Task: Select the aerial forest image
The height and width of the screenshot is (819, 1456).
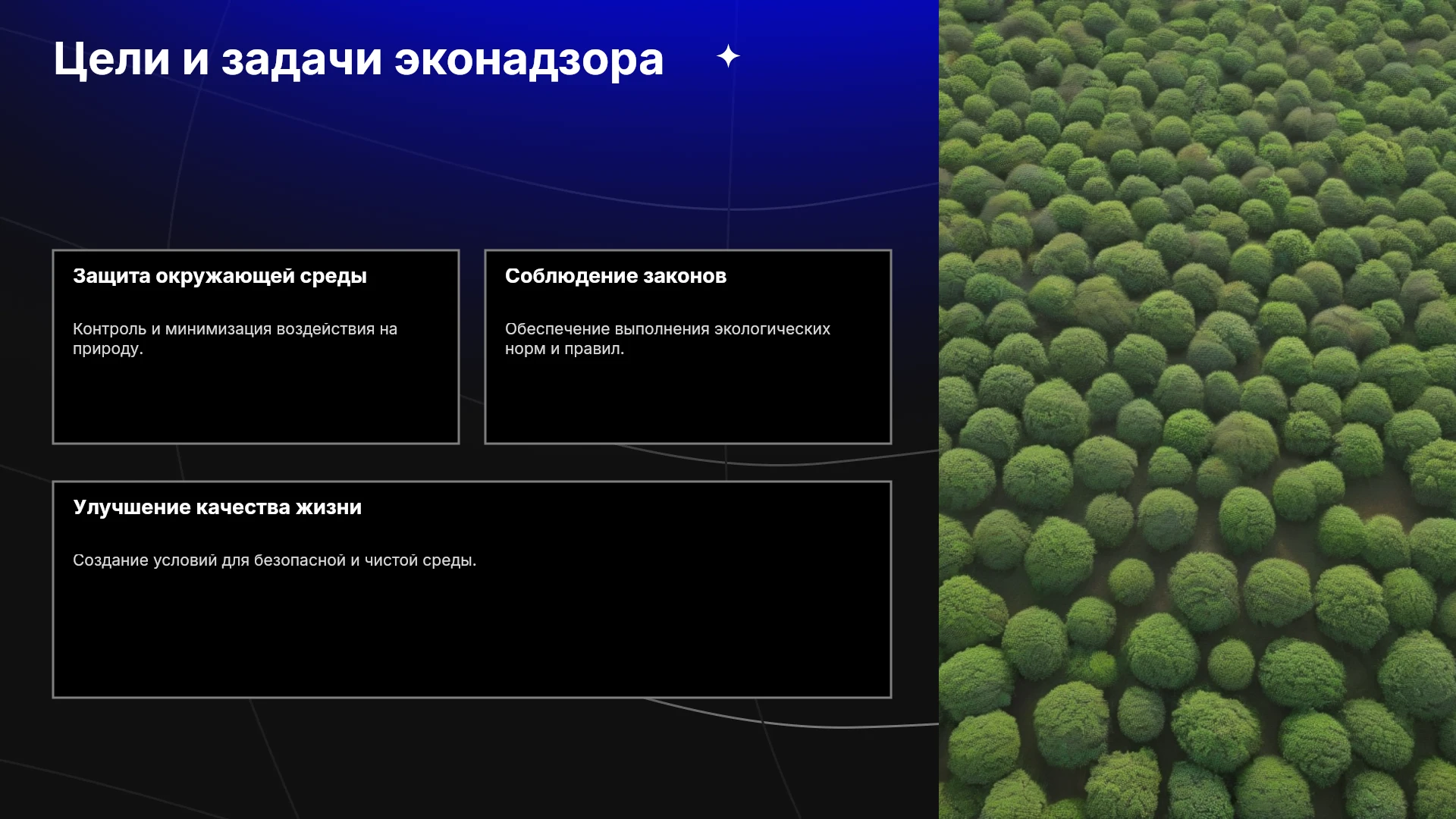Action: pos(1197,409)
